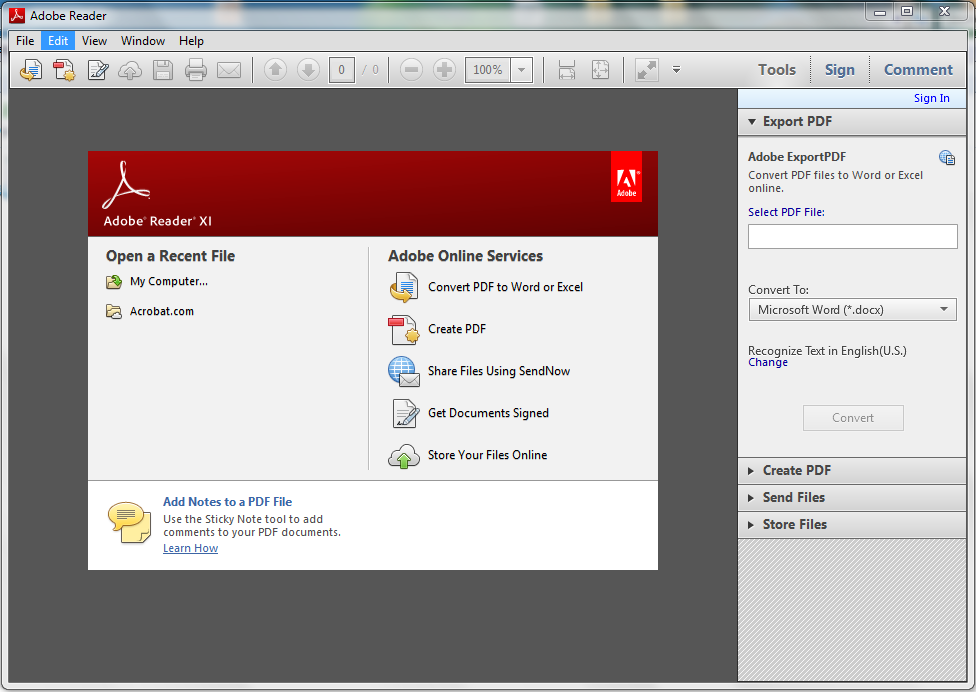Expand the Store Files section

click(x=852, y=525)
